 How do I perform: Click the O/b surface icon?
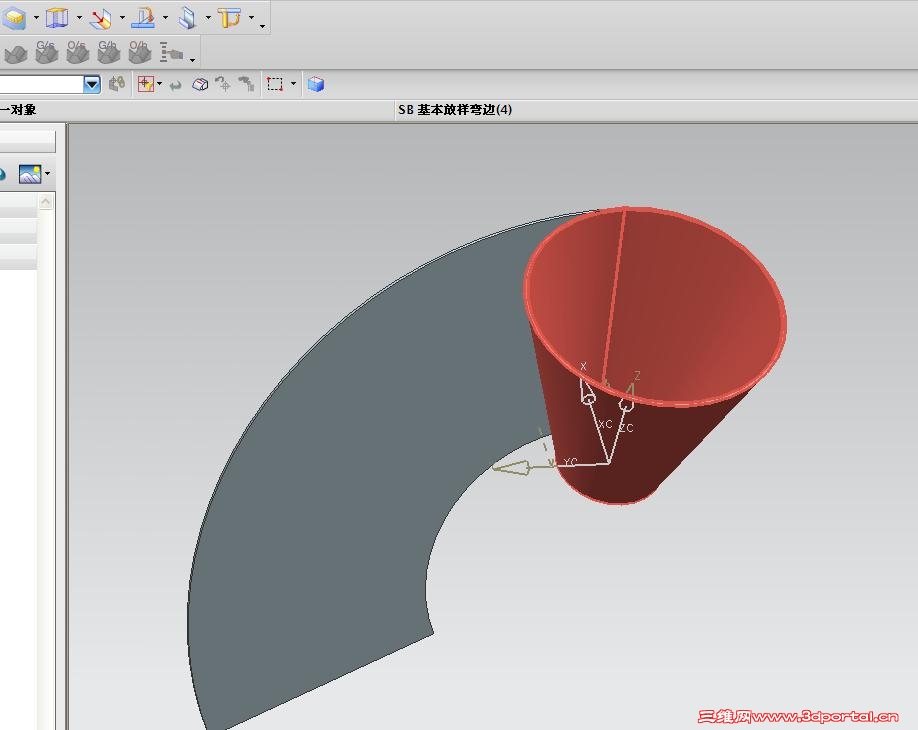(139, 53)
